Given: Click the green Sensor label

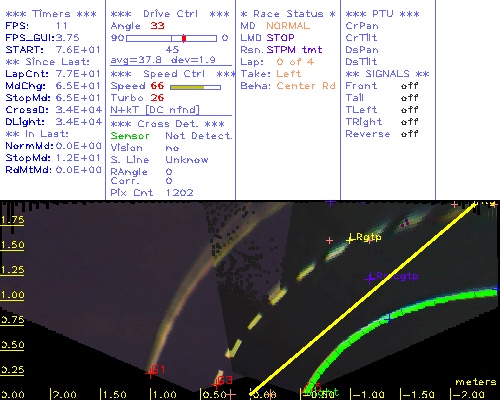Looking at the screenshot, I should point(130,136).
